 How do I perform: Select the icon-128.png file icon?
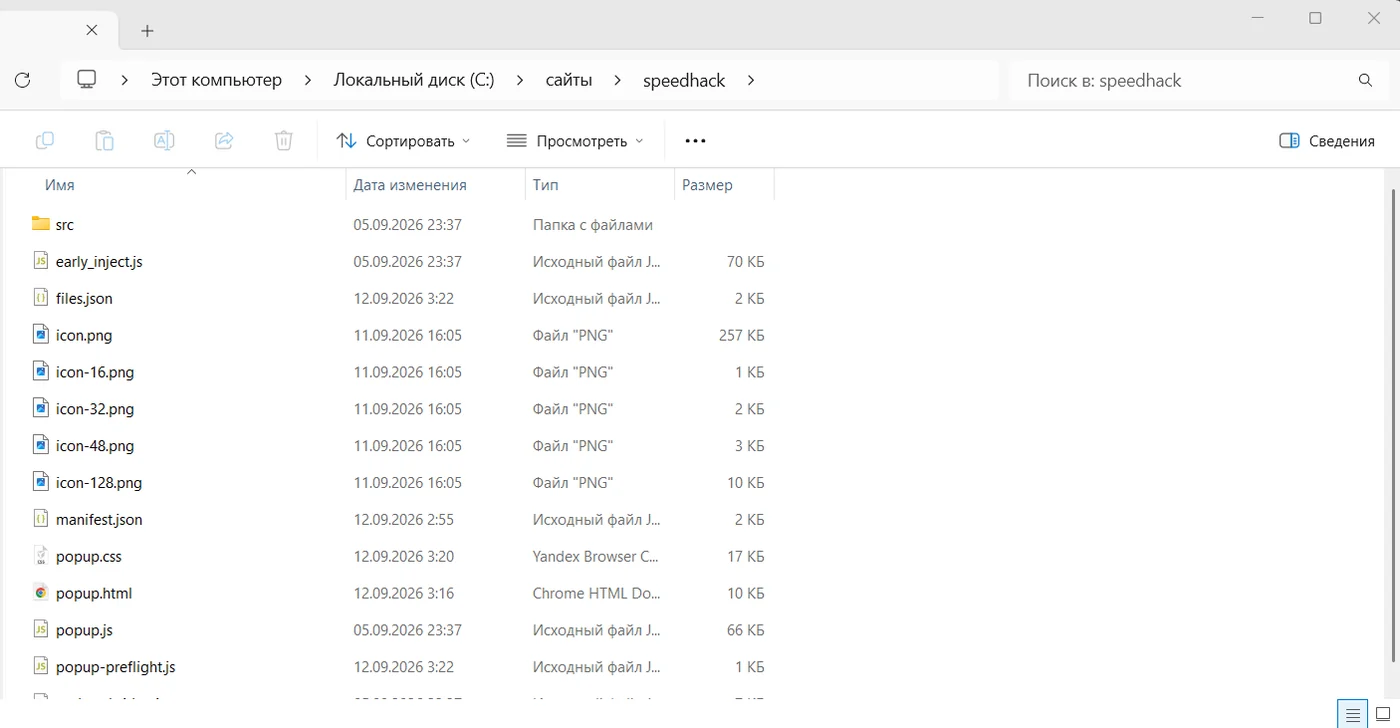coord(40,482)
